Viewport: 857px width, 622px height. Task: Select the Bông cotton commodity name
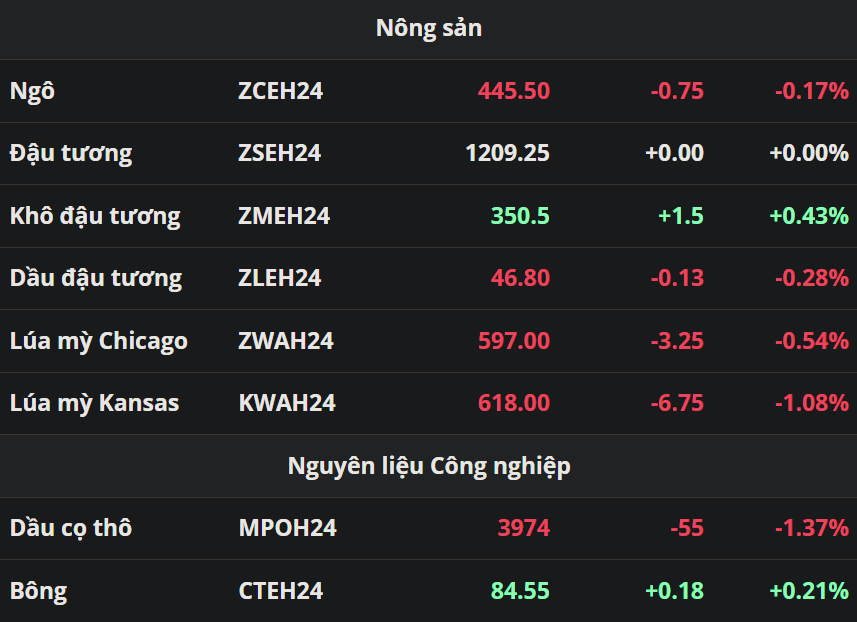coord(38,591)
